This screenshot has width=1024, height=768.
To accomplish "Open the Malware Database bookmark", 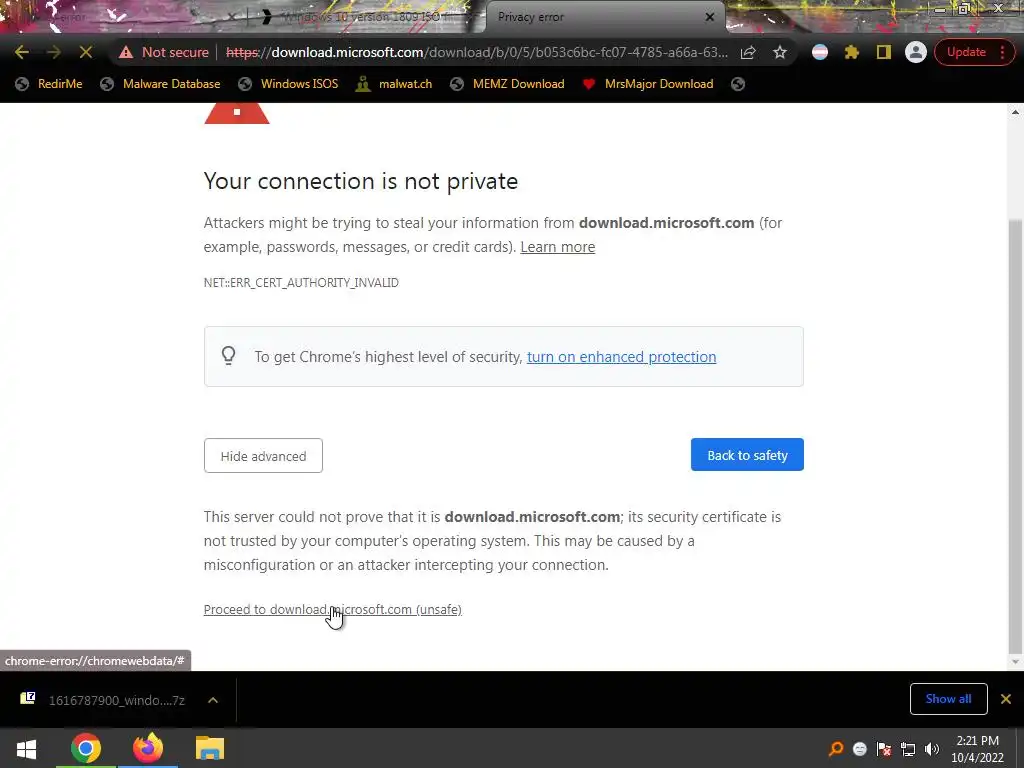I will tap(160, 84).
